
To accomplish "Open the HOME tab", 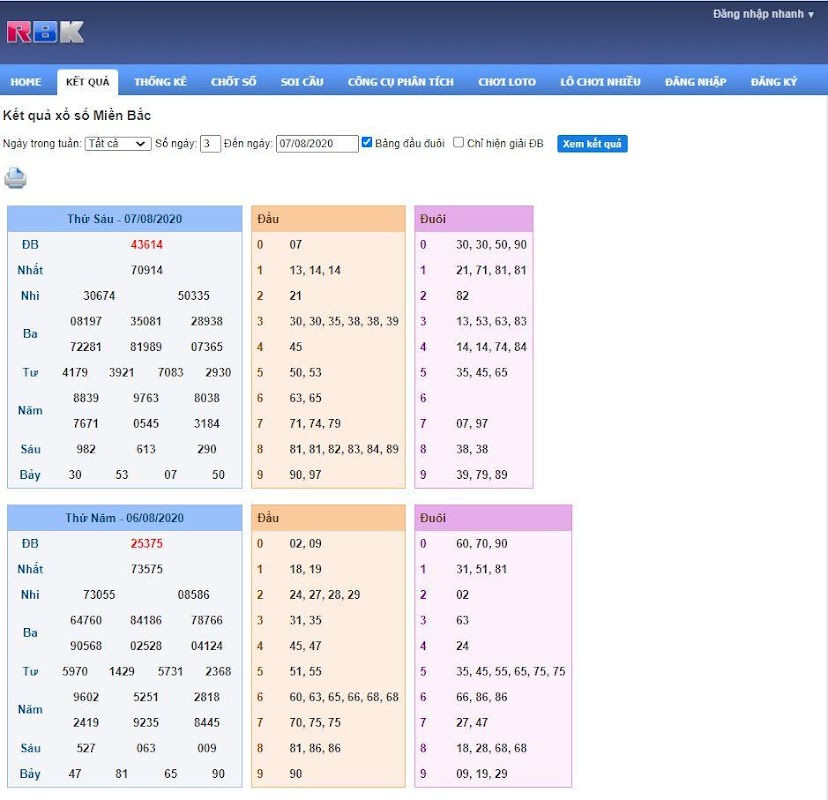I will pos(26,82).
